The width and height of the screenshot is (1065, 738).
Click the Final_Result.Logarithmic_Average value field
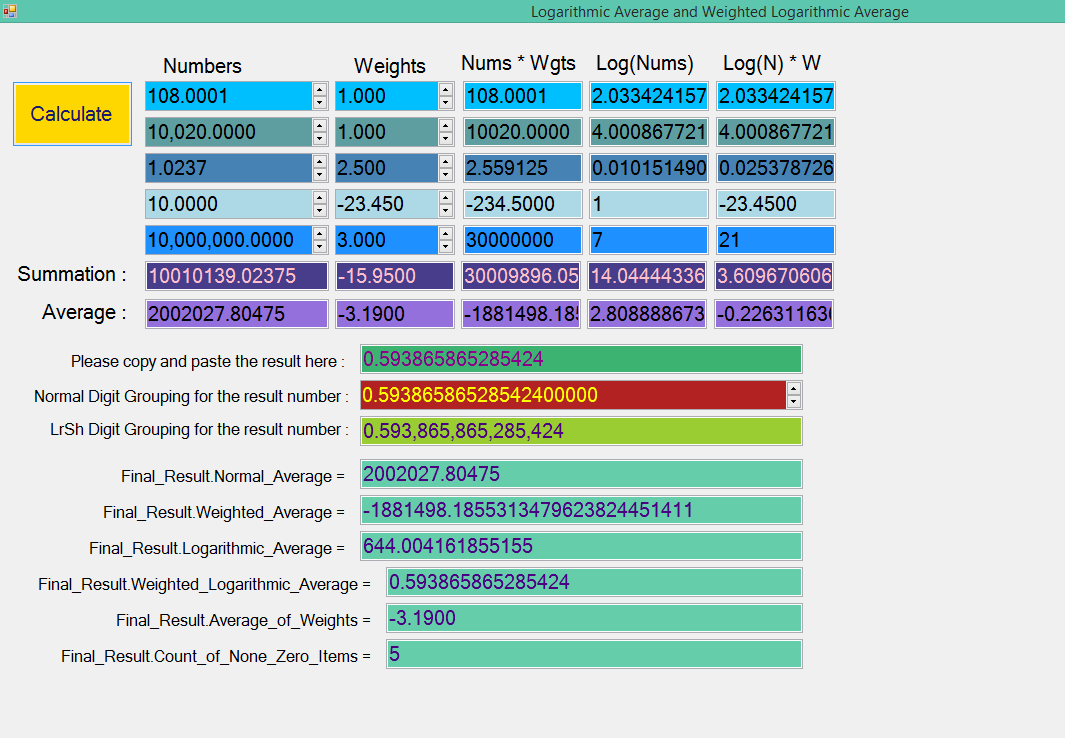point(581,546)
